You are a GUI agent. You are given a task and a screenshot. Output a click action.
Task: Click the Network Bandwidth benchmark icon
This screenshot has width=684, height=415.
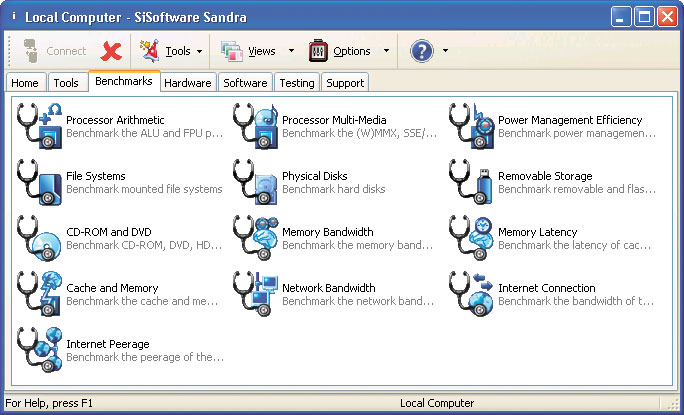point(255,294)
